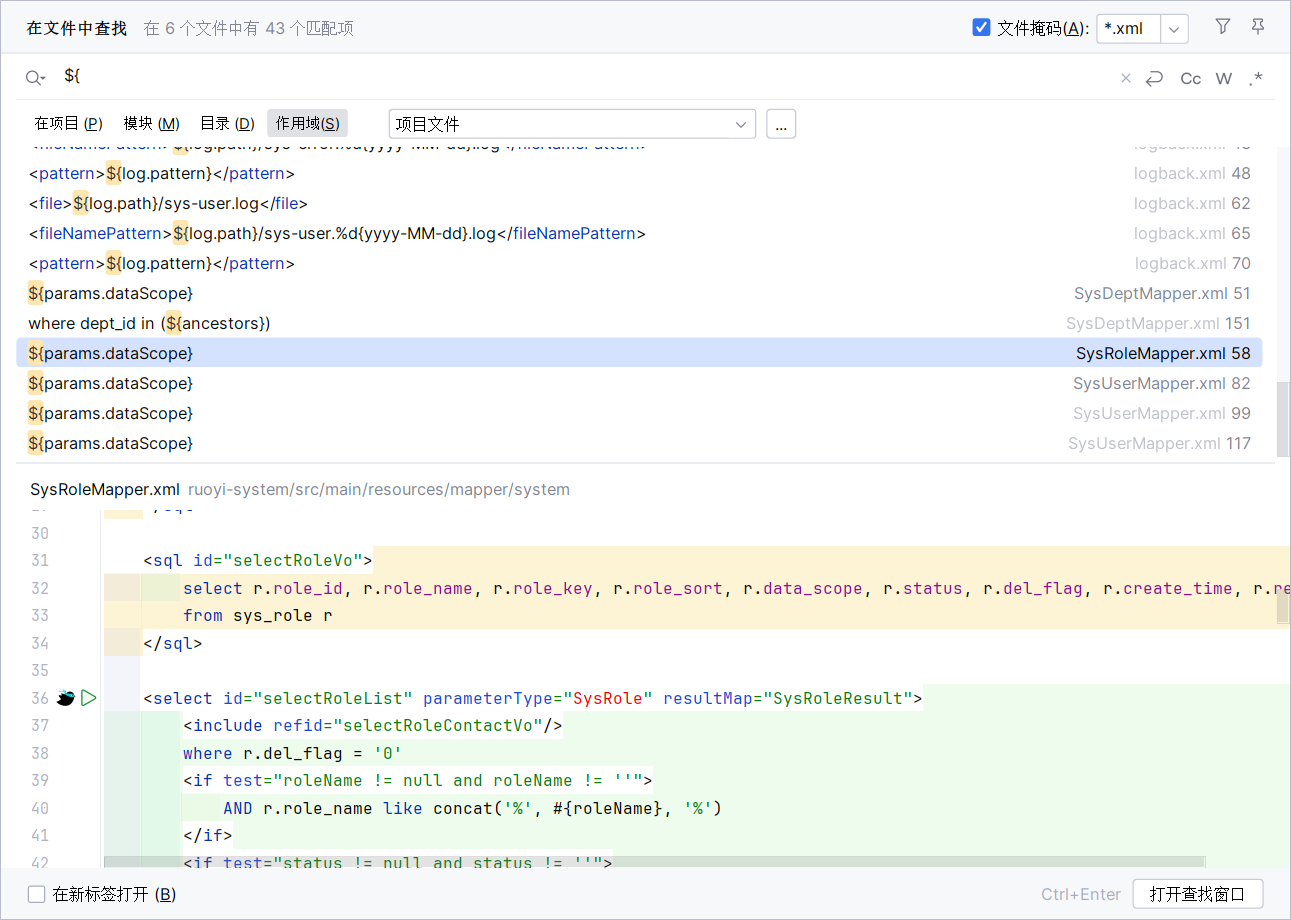Viewport: 1291px width, 920px height.
Task: Toggle 在新标签打开 (B) checkbox
Action: pyautogui.click(x=36, y=894)
